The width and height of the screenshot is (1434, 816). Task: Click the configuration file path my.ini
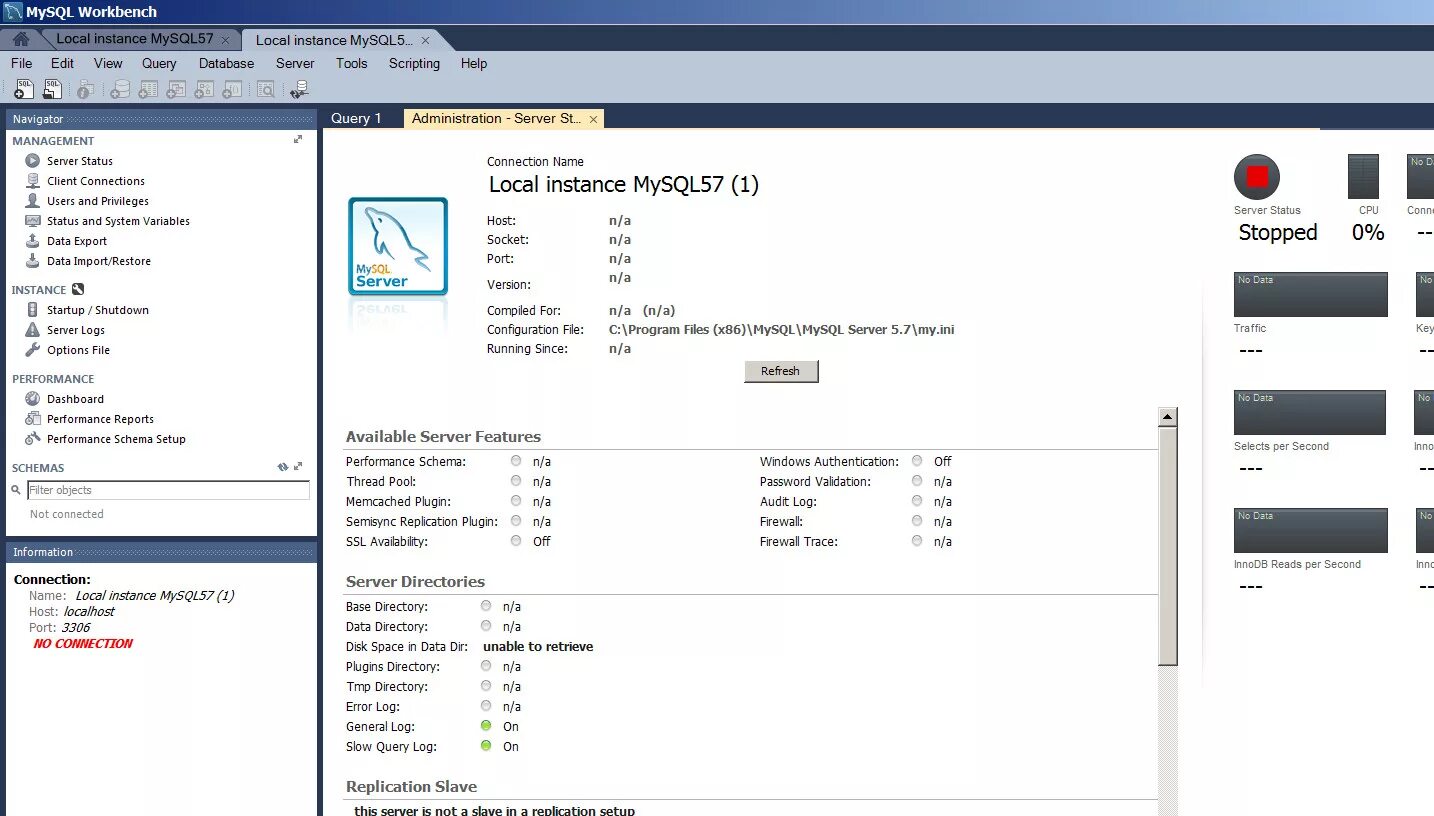point(782,329)
